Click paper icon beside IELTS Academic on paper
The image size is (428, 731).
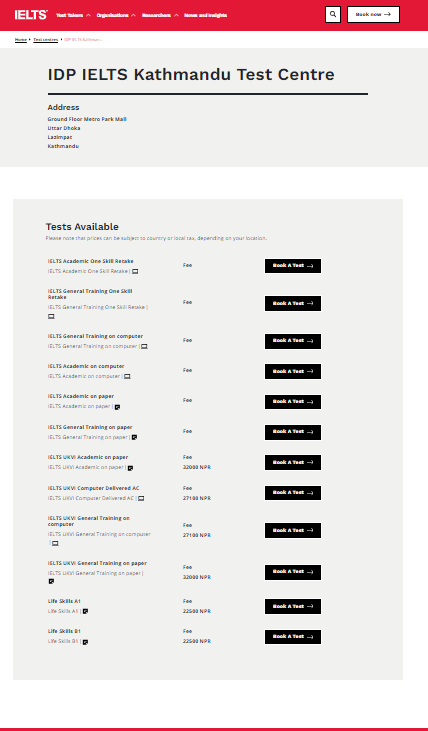(117, 407)
